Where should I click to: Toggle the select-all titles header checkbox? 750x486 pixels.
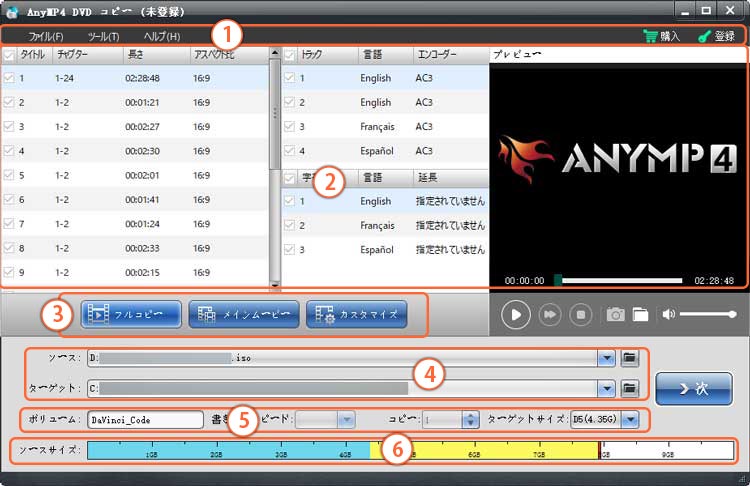pos(9,55)
